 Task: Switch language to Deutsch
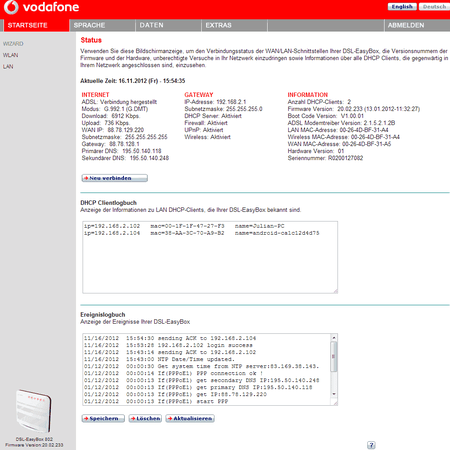tap(434, 7)
